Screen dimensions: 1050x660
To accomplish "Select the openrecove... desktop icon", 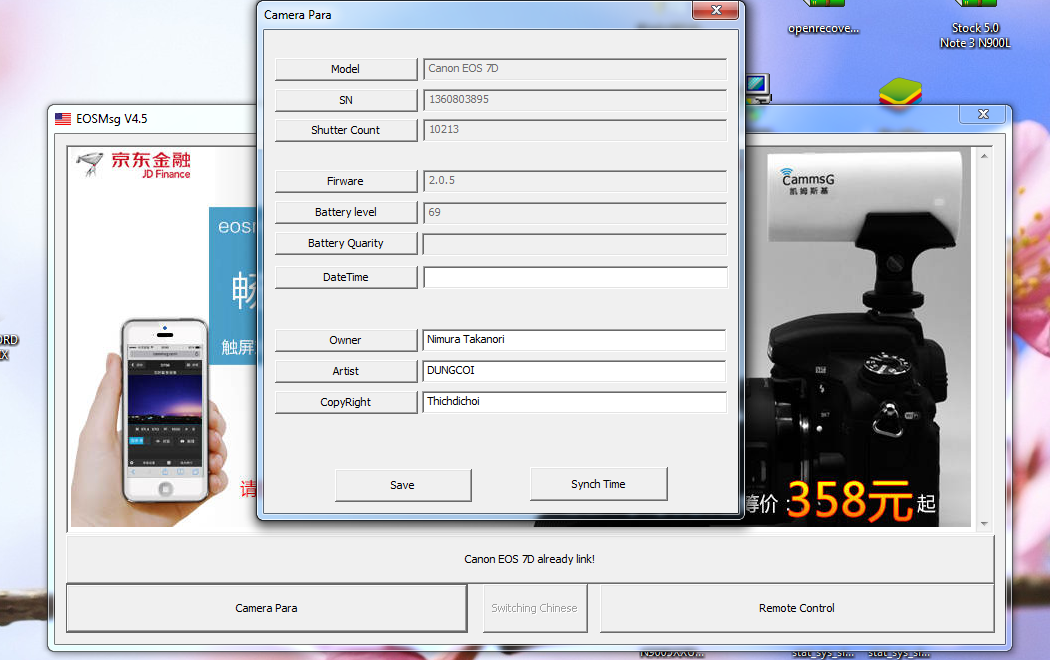I will click(823, 19).
